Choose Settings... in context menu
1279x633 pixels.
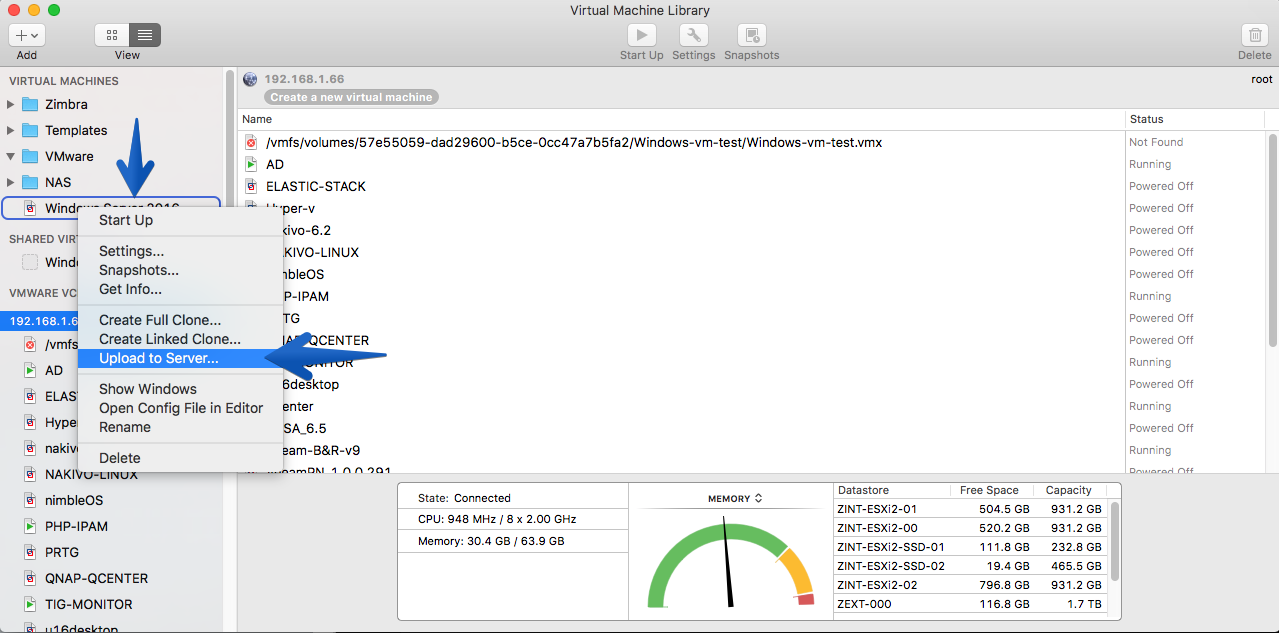[x=180, y=251]
